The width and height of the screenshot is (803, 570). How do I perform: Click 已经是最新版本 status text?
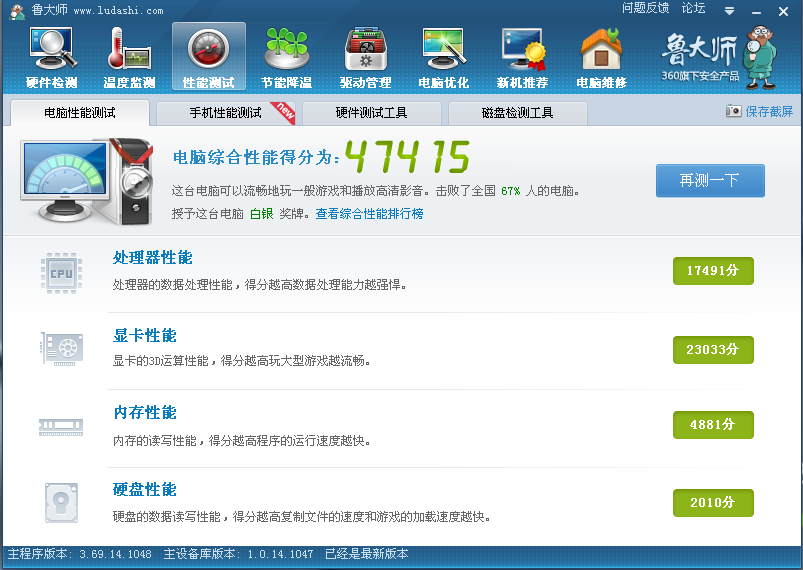coord(367,554)
